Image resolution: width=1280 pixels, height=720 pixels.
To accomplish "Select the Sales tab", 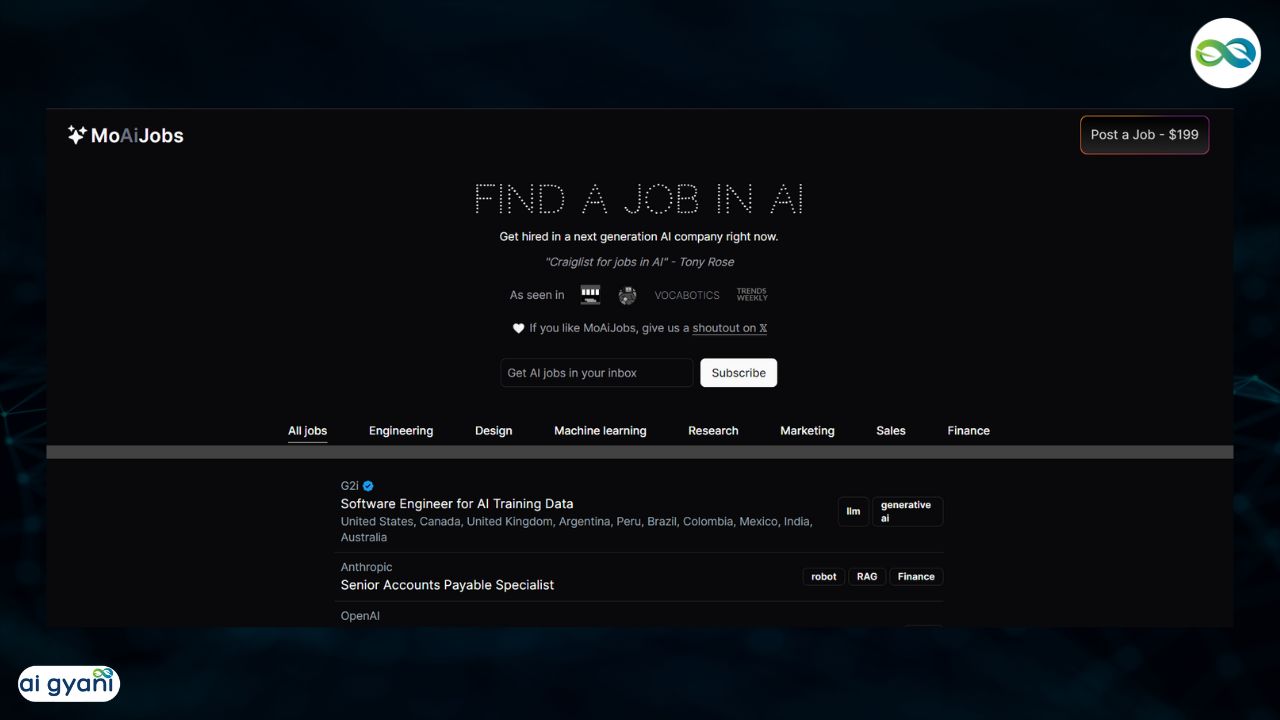I will coord(891,431).
